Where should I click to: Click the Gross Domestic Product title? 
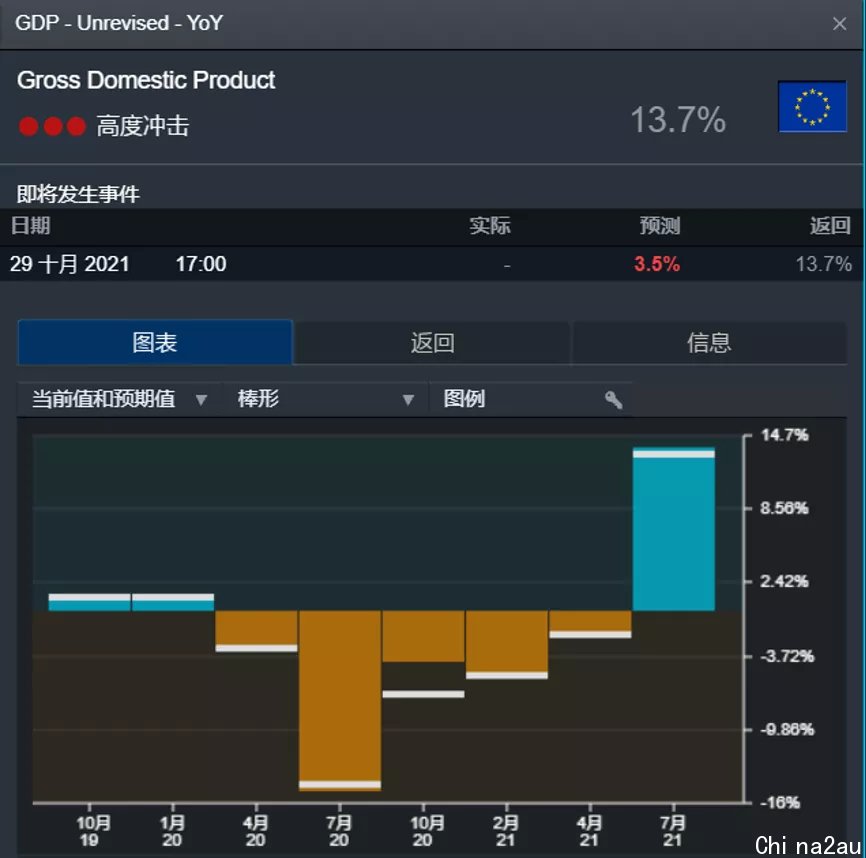tap(146, 80)
